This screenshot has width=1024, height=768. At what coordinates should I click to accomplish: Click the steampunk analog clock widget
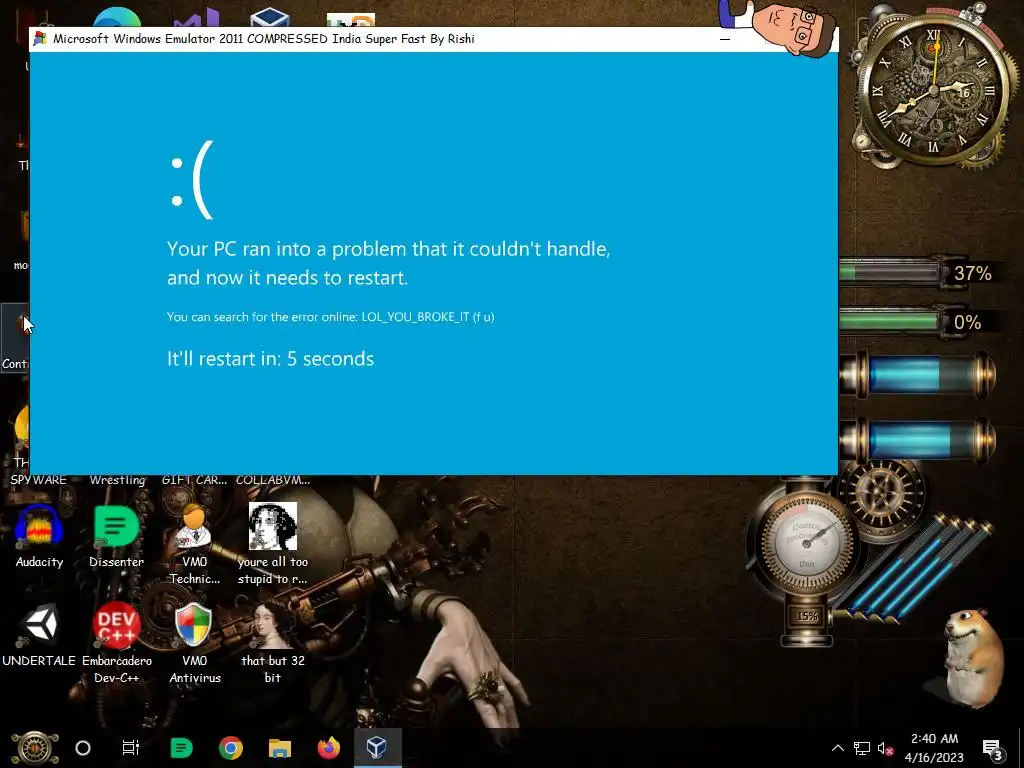934,91
